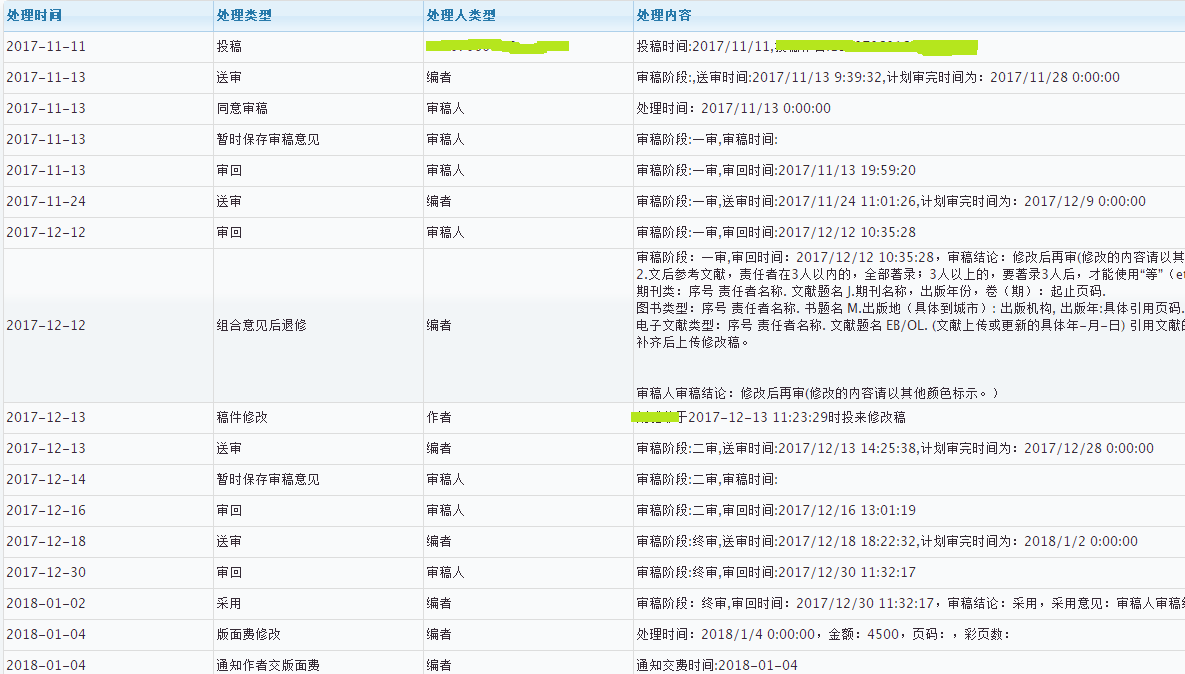Select the date cell 2017-12-30
The image size is (1185, 674).
(x=46, y=572)
